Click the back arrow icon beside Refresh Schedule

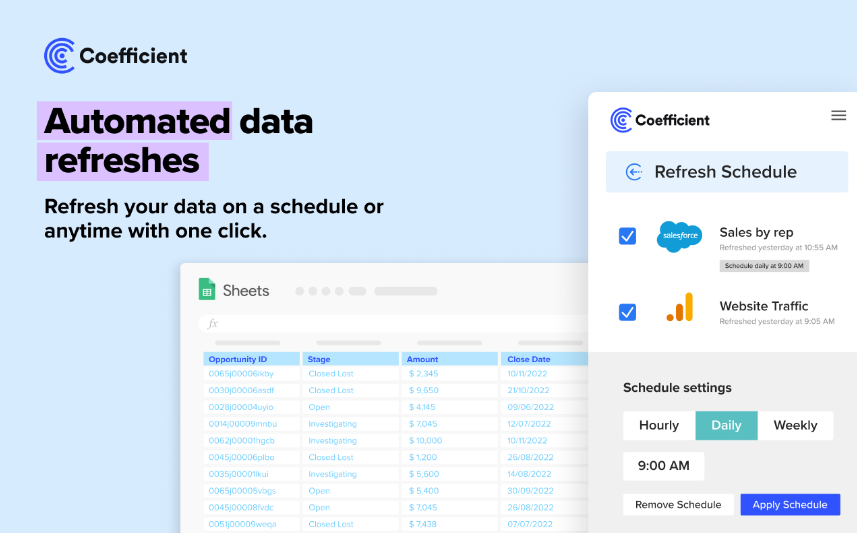pyautogui.click(x=634, y=172)
